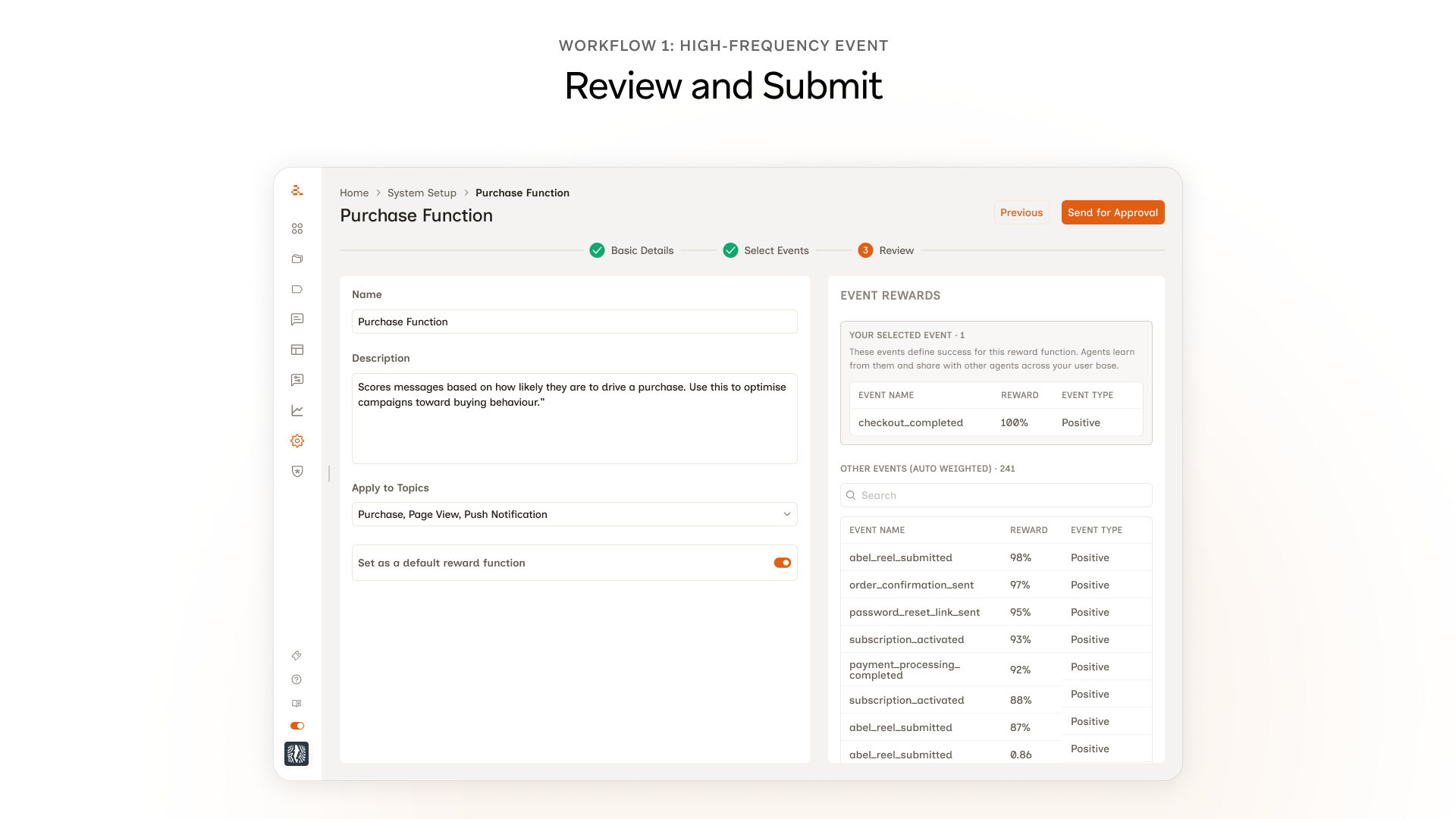
Task: Click the 93% reward value
Action: [x=1021, y=639]
